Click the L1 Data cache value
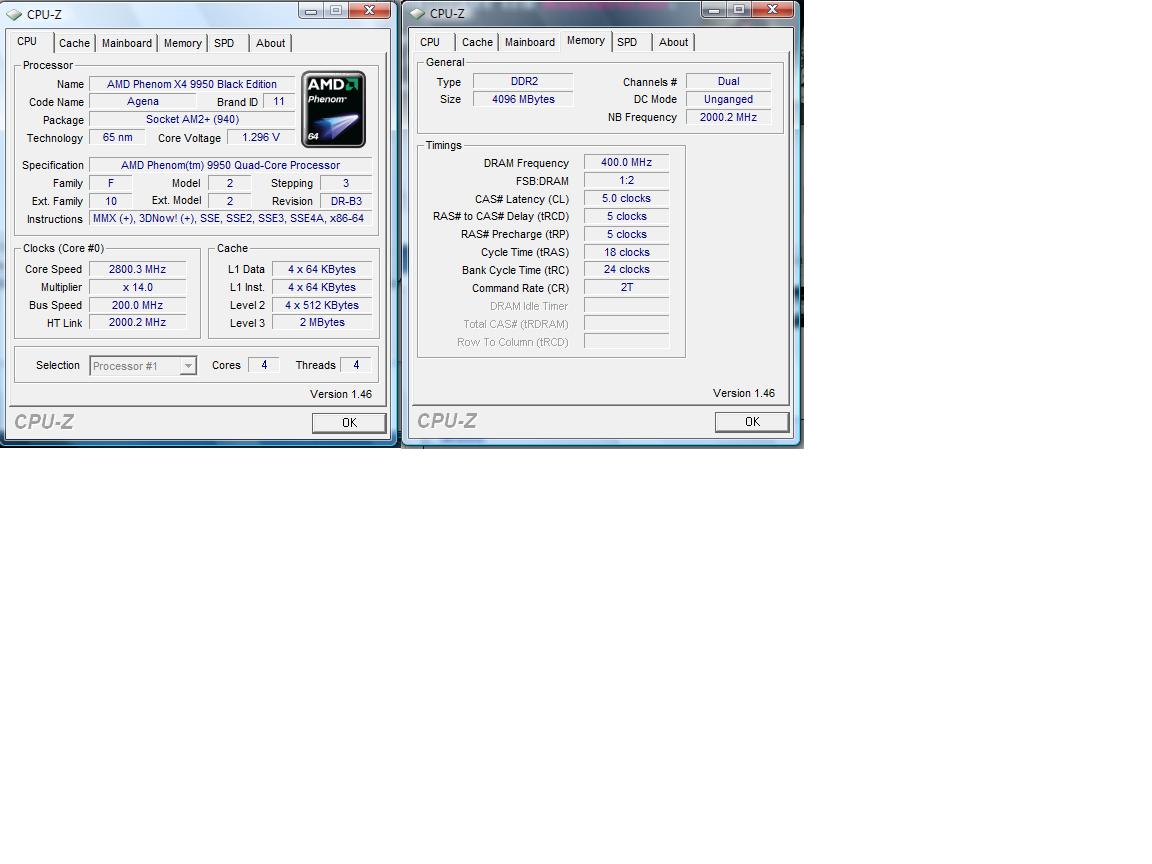The width and height of the screenshot is (1152, 864). [322, 269]
